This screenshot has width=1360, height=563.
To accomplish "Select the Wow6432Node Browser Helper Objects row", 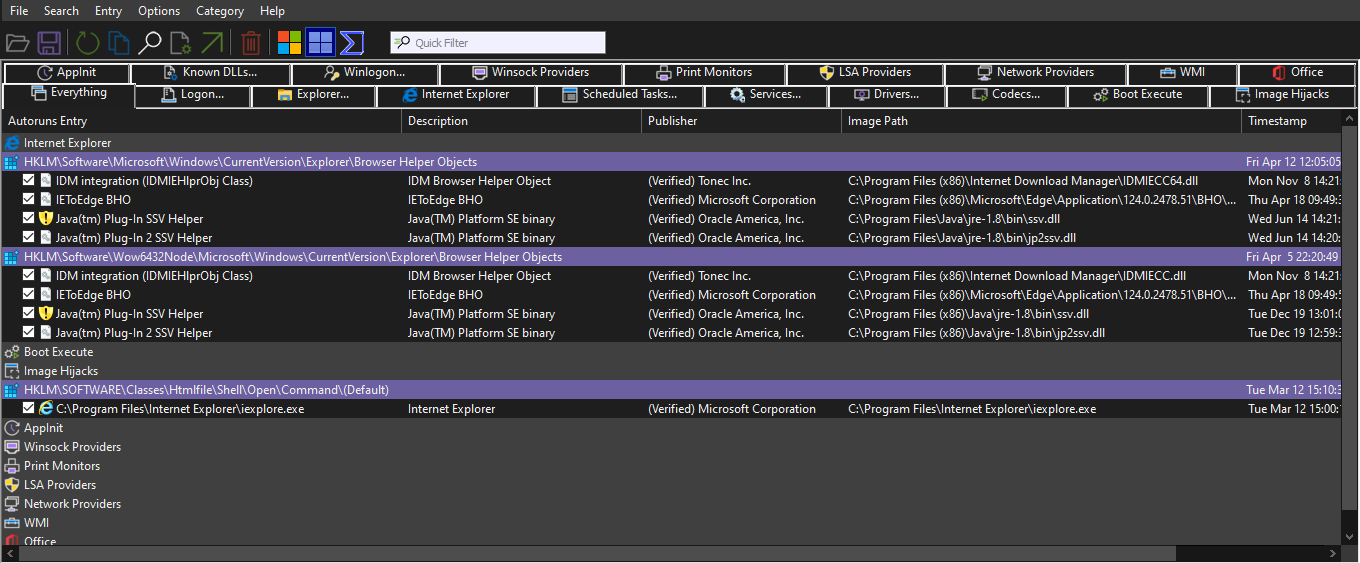I will 293,257.
